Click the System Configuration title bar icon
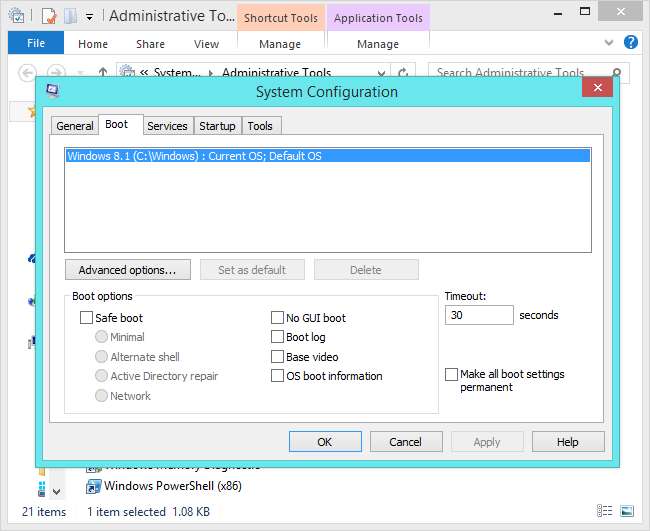Screen dimensions: 650x531 point(53,90)
